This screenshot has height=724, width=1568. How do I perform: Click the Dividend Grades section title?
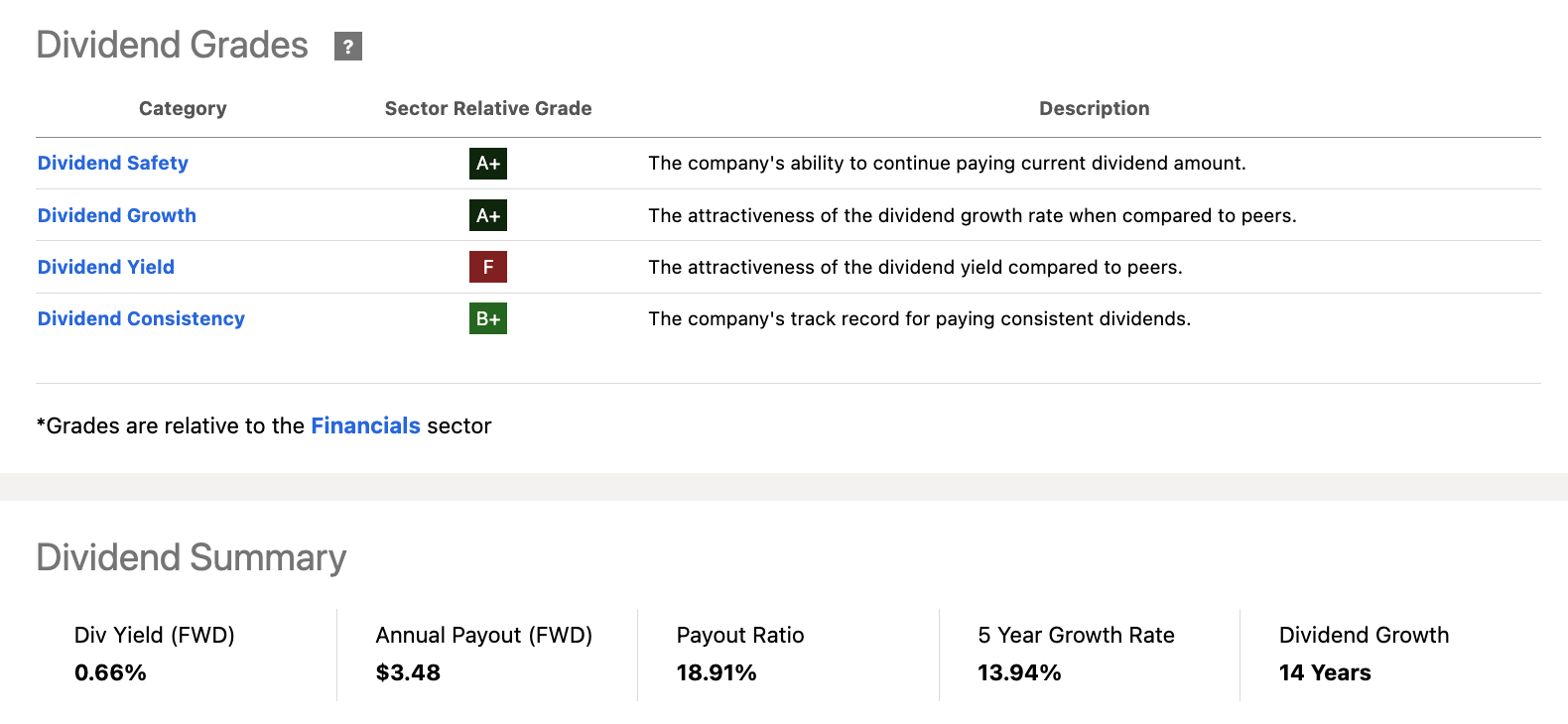(x=172, y=45)
